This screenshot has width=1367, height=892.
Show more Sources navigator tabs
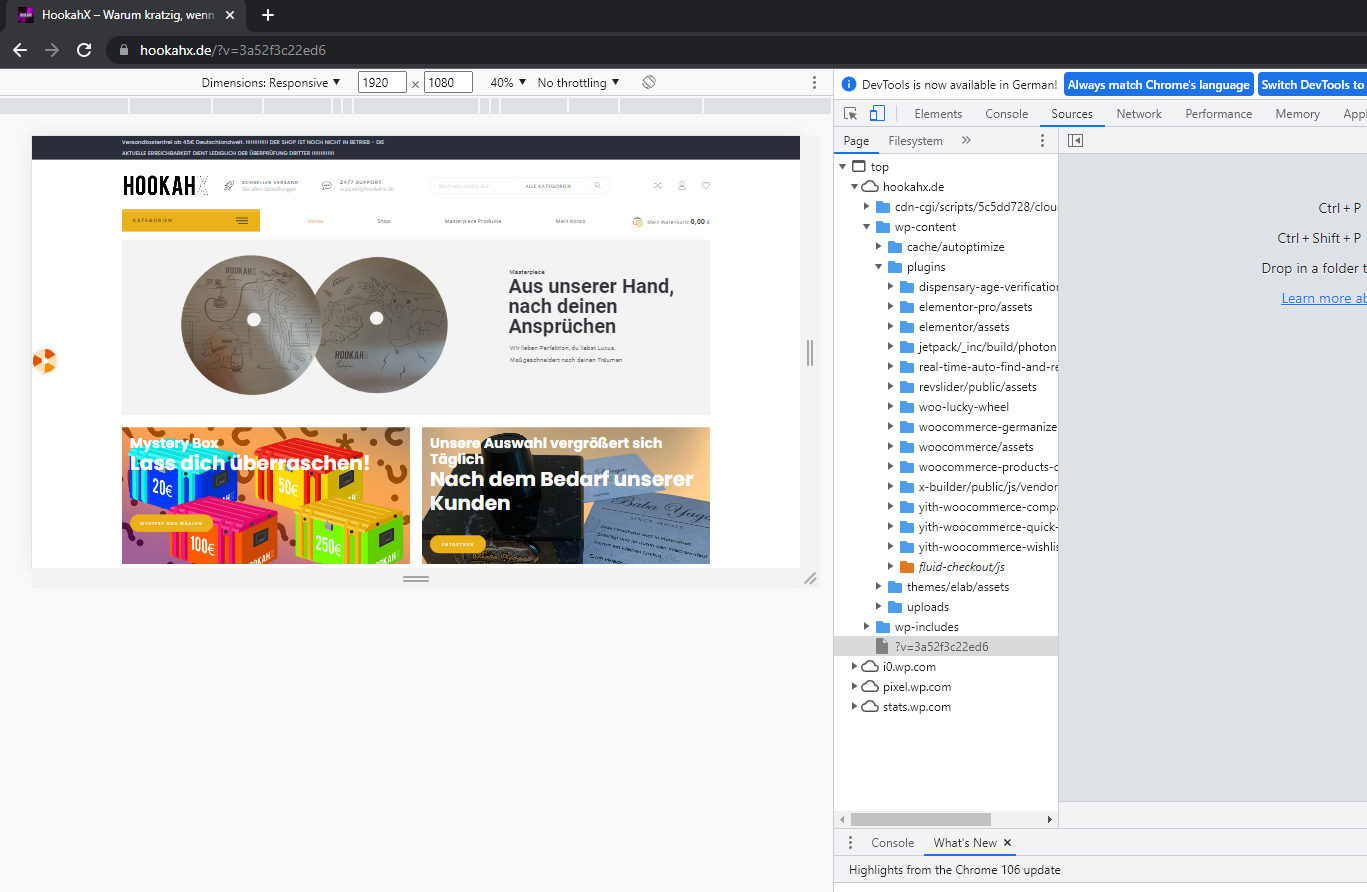[966, 141]
